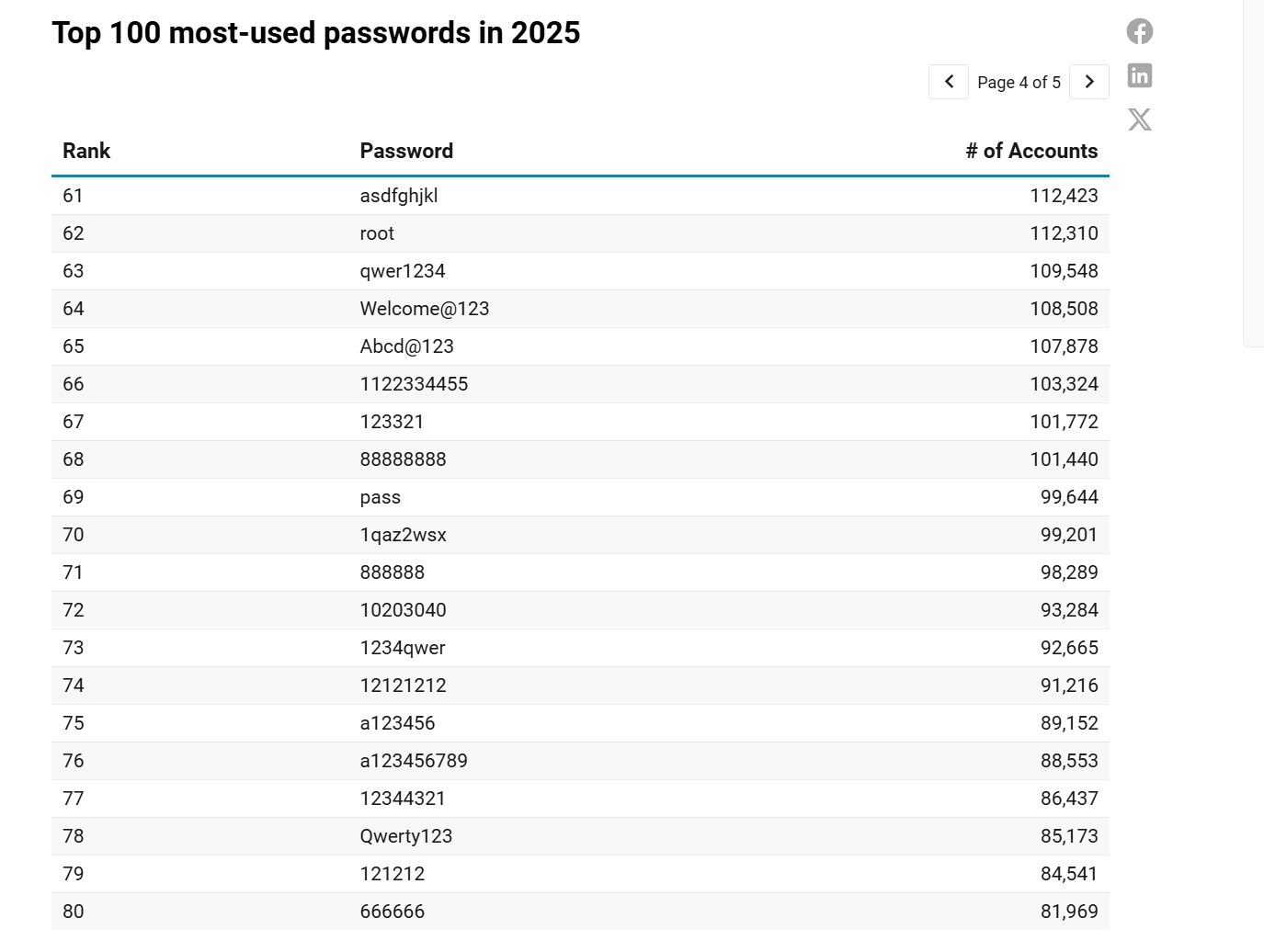This screenshot has width=1264, height=952.
Task: Click the asdfghjkl password cell
Action: (x=399, y=196)
